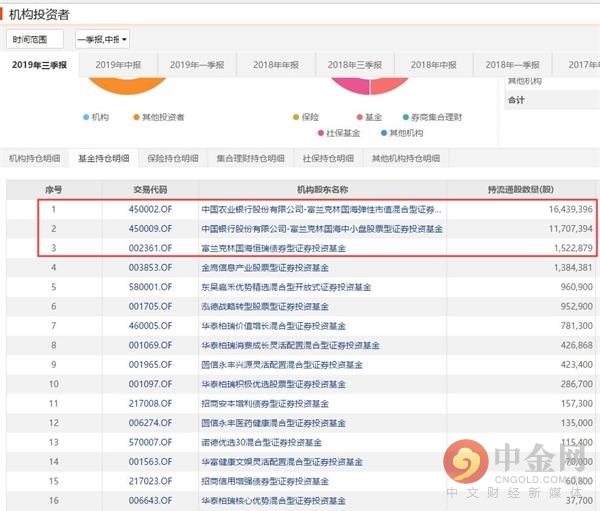The height and width of the screenshot is (511, 600).
Task: Toggle the 社保基金 legend item
Action: (339, 133)
